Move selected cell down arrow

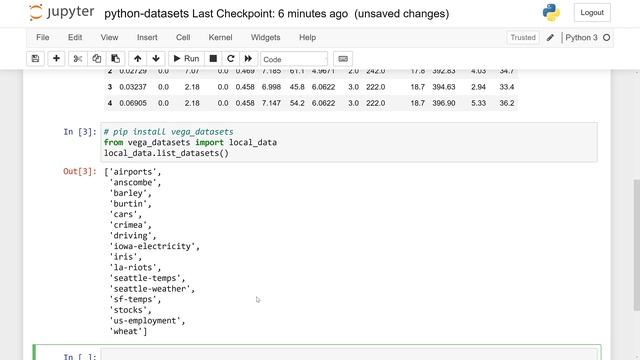coord(156,59)
